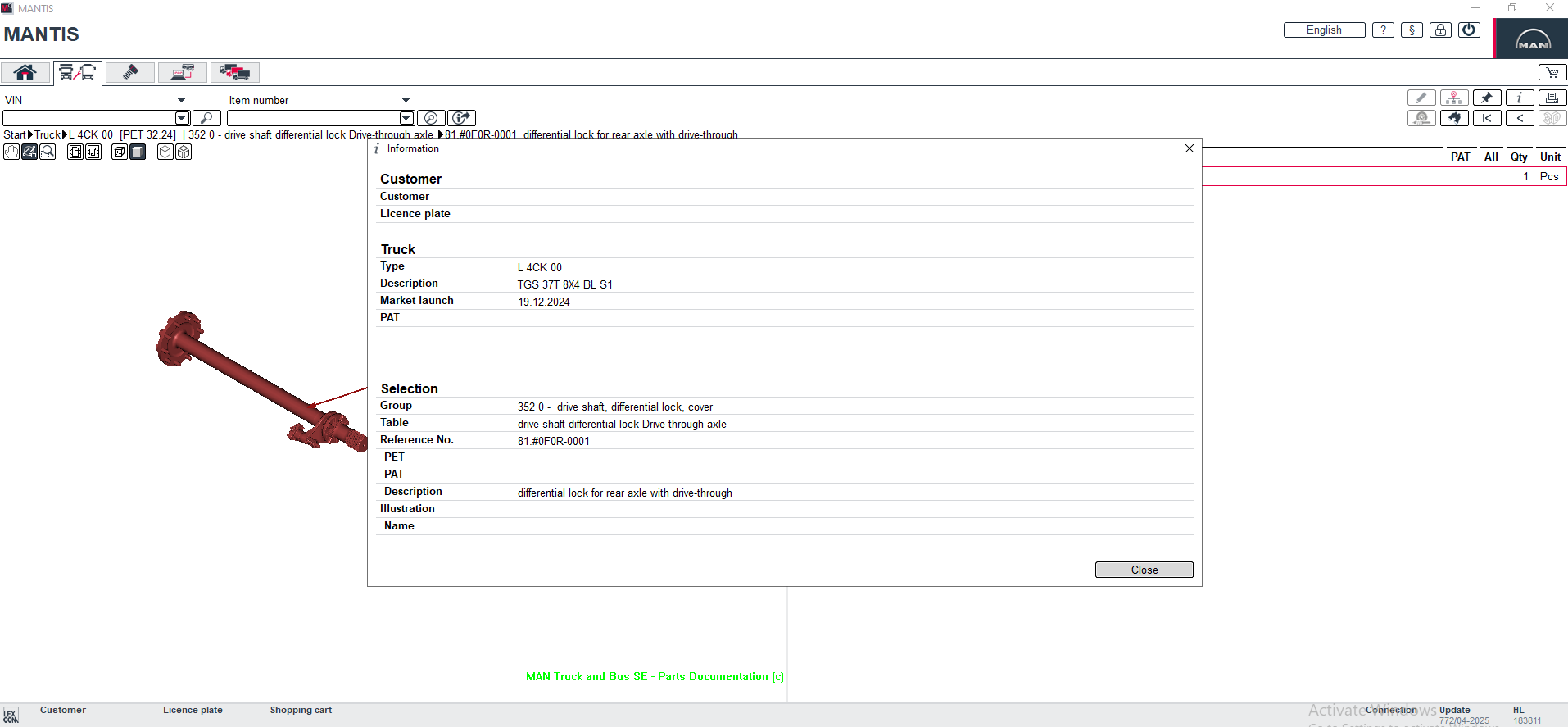
Task: Click into the VIN input field
Action: tap(89, 118)
